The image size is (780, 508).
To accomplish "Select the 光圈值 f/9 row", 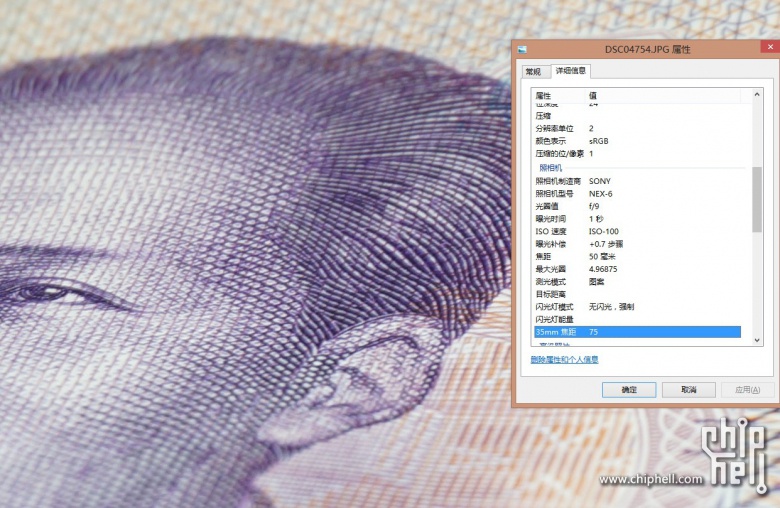I will click(638, 206).
